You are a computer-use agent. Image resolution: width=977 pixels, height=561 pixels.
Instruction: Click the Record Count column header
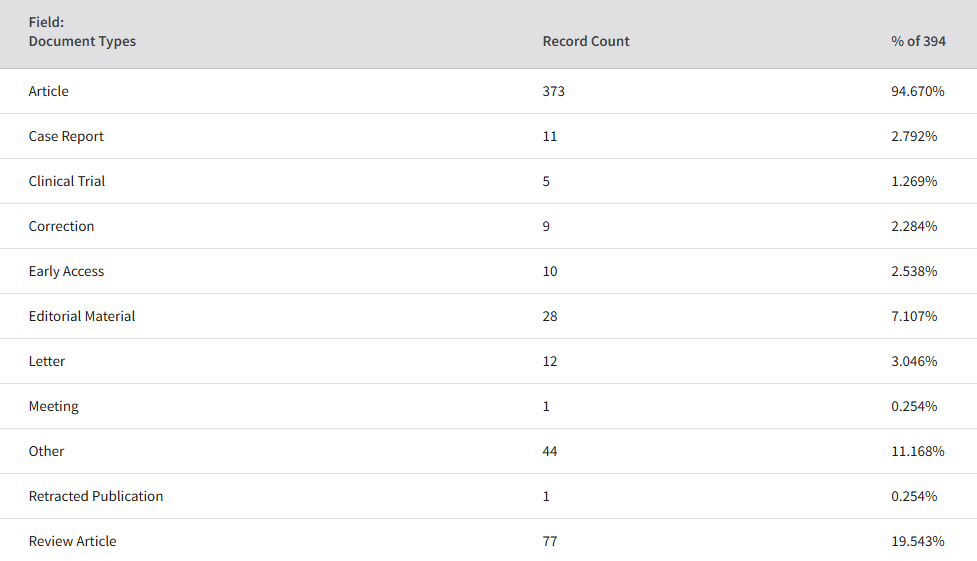click(586, 41)
